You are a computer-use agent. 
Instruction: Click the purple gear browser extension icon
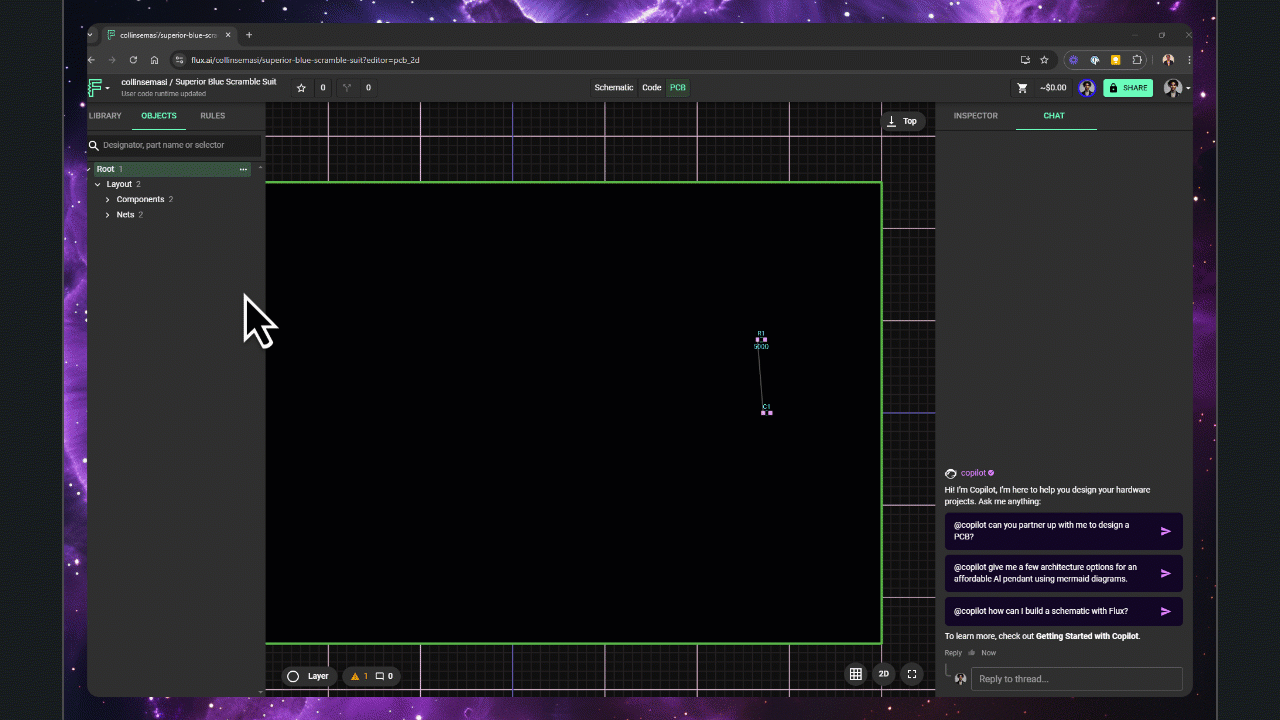coord(1074,60)
